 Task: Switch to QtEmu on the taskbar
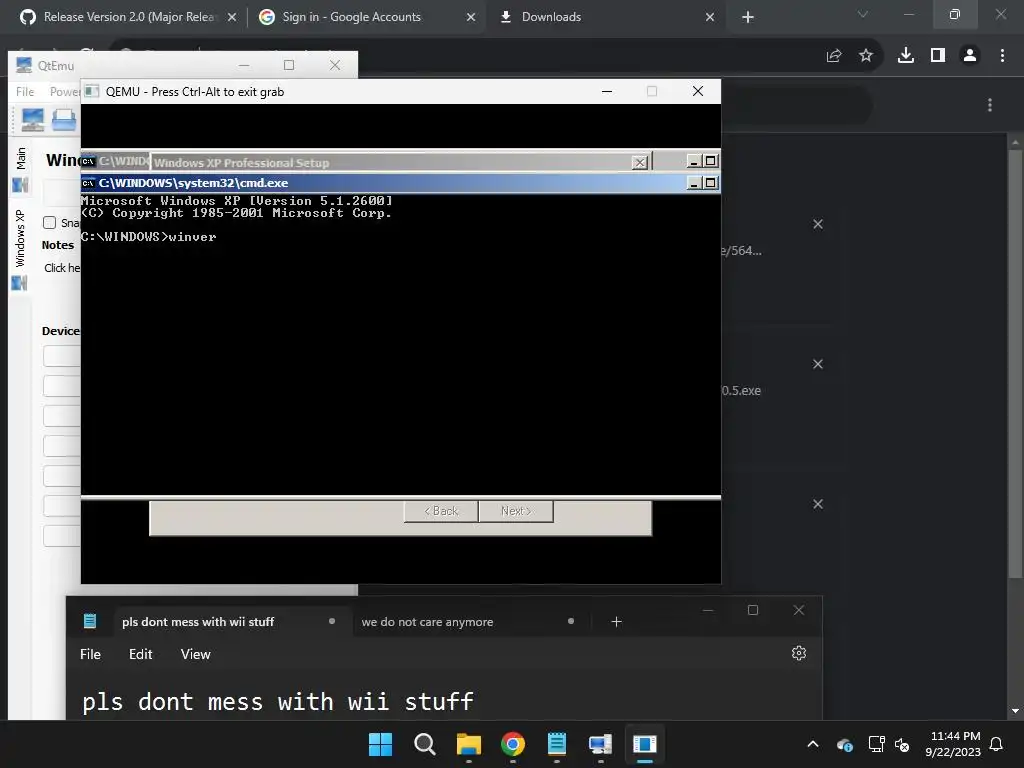[600, 744]
